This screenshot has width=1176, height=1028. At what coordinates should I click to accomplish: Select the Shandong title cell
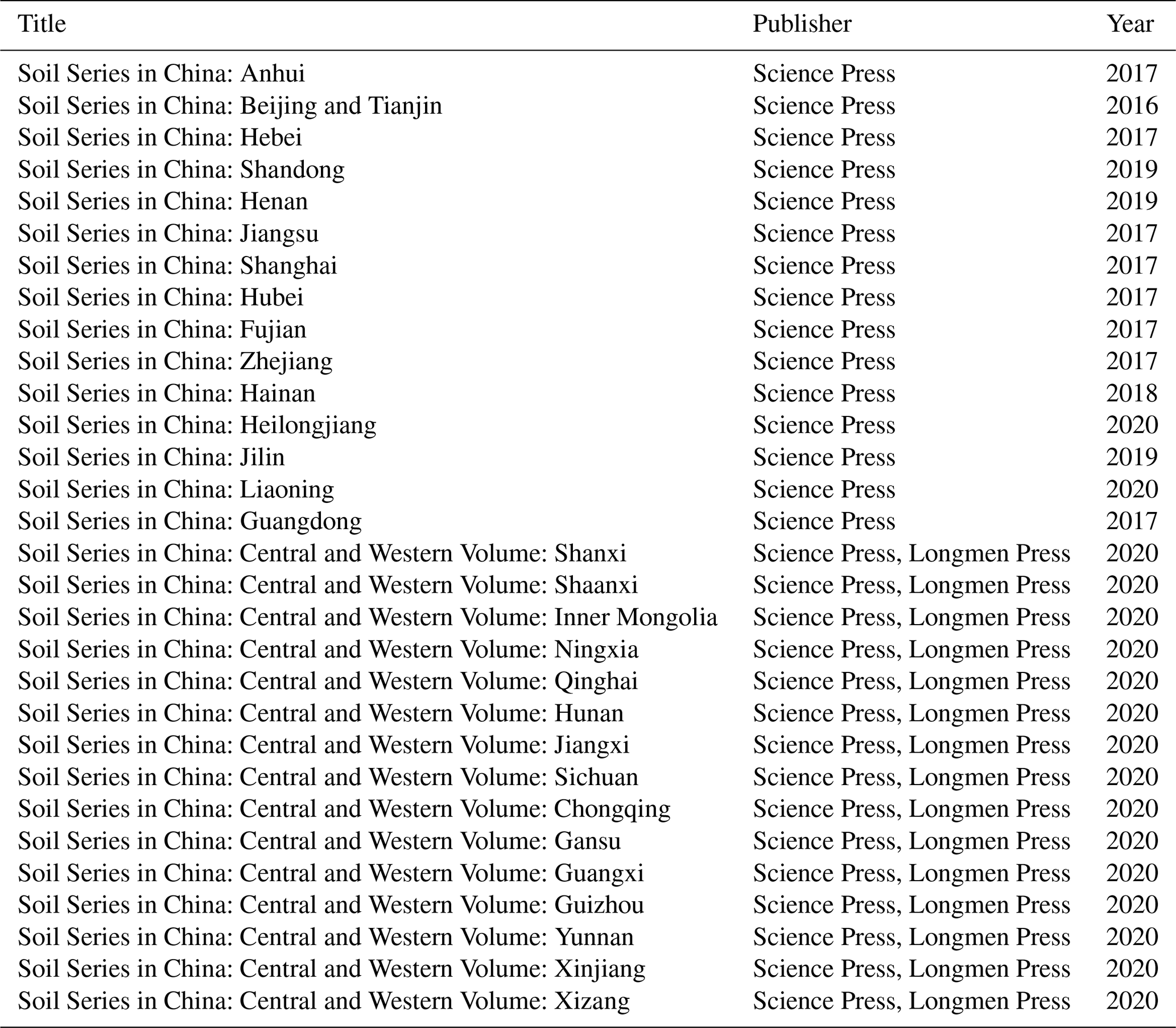coord(181,170)
